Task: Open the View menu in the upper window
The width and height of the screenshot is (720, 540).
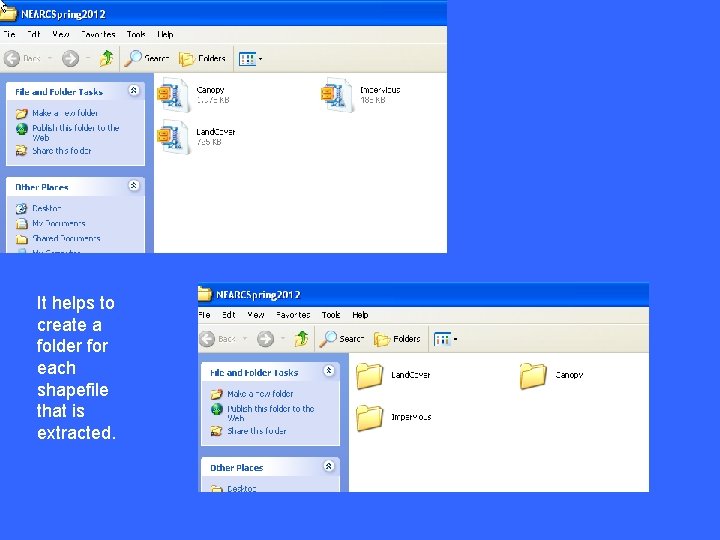Action: [61, 34]
